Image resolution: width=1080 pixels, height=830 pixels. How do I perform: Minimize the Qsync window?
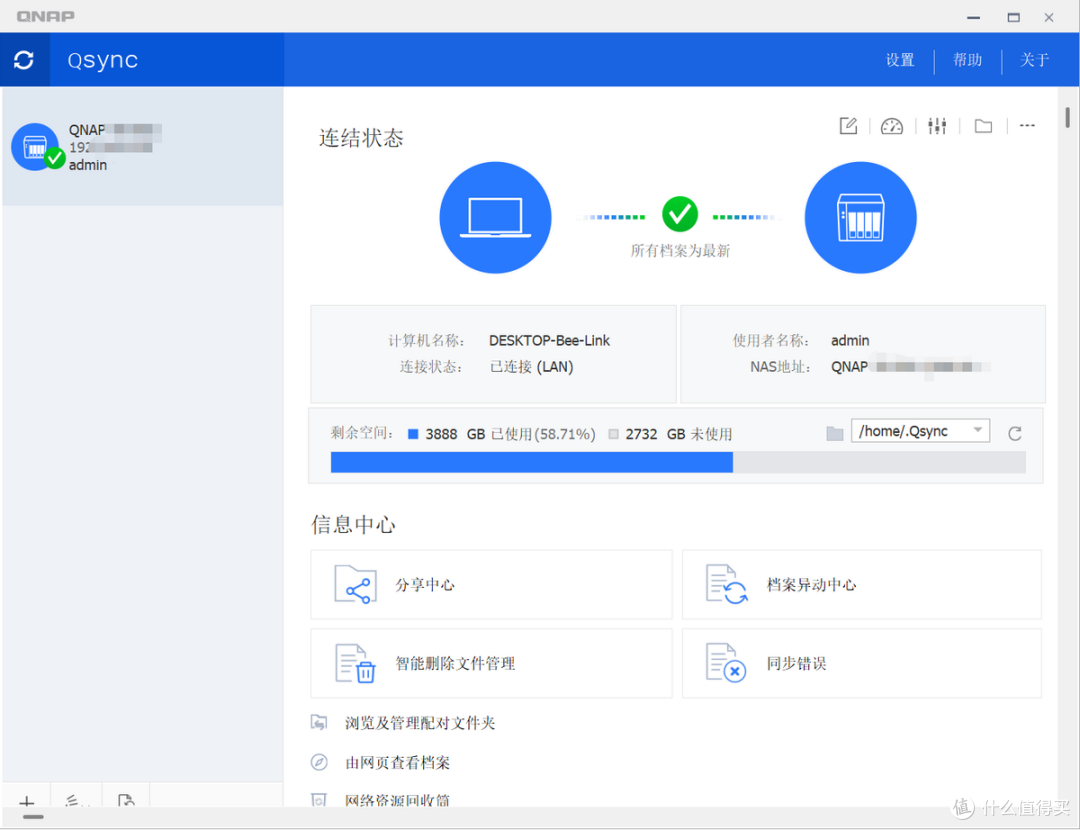[x=973, y=17]
